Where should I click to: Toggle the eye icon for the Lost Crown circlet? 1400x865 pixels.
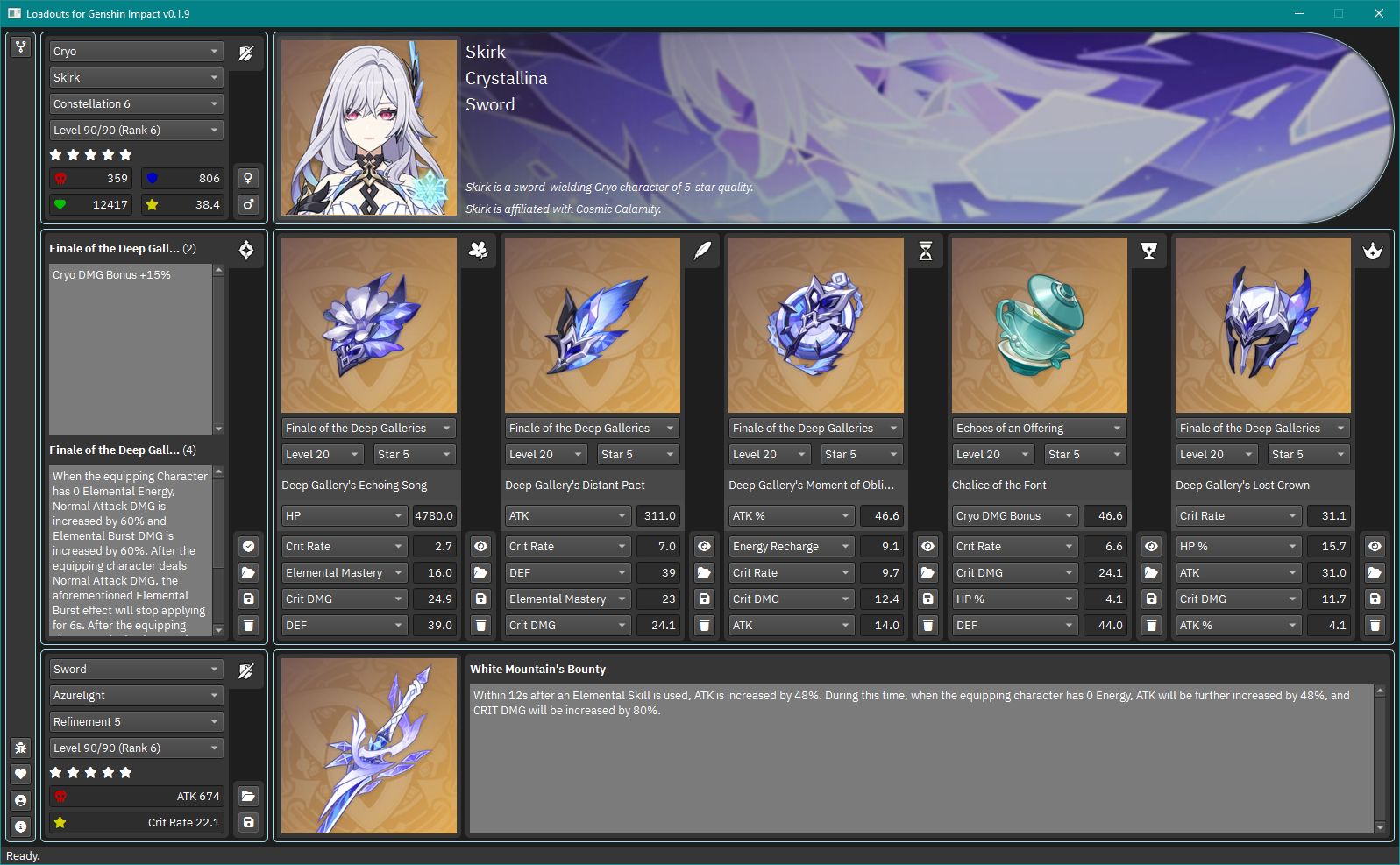(1375, 546)
